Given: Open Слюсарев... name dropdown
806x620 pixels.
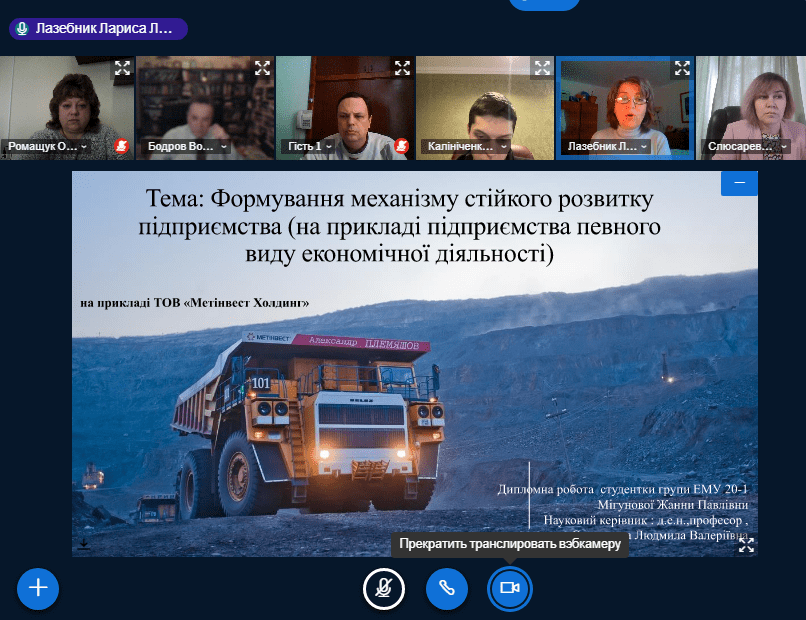Looking at the screenshot, I should tap(747, 147).
